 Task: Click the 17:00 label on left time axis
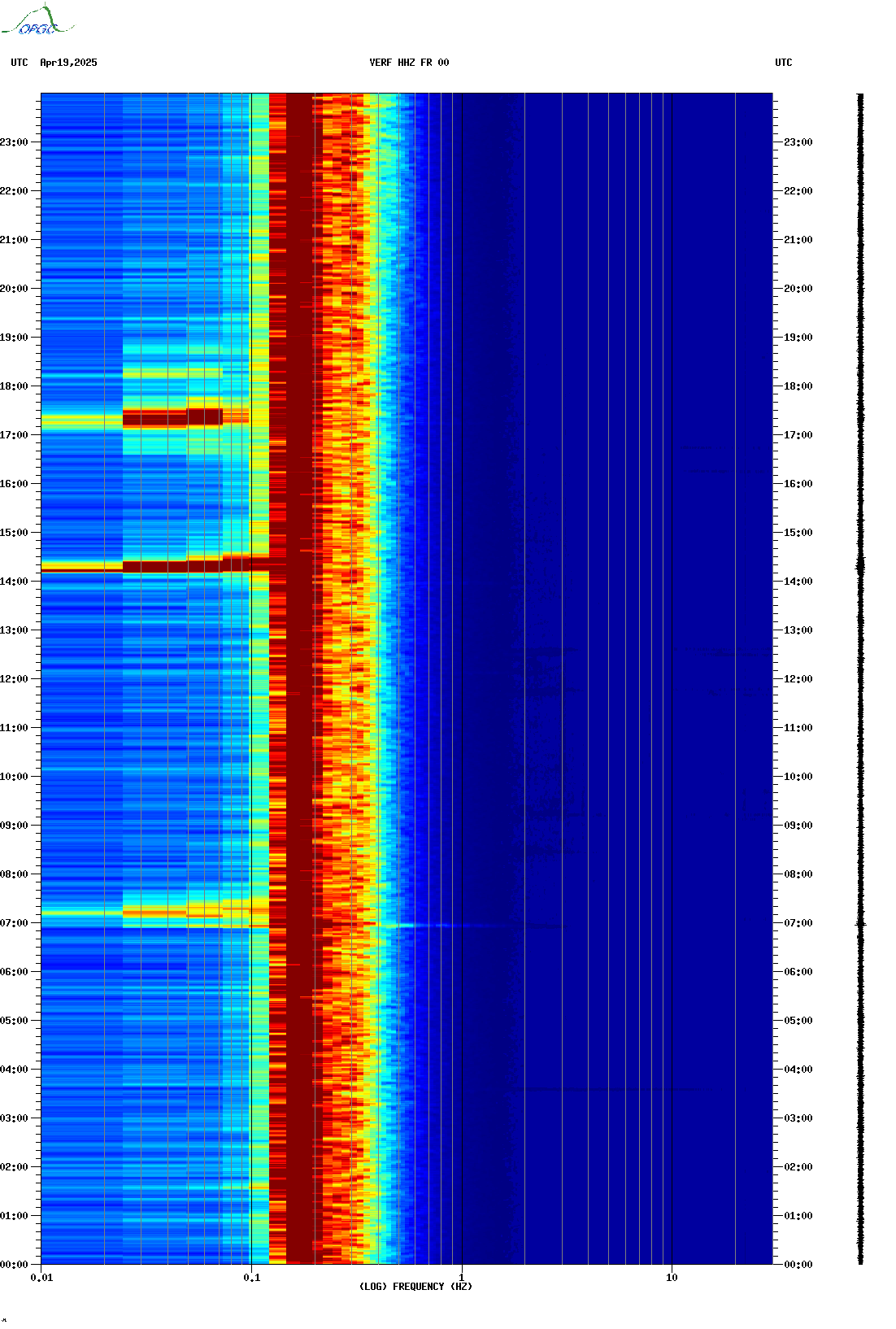[14, 435]
